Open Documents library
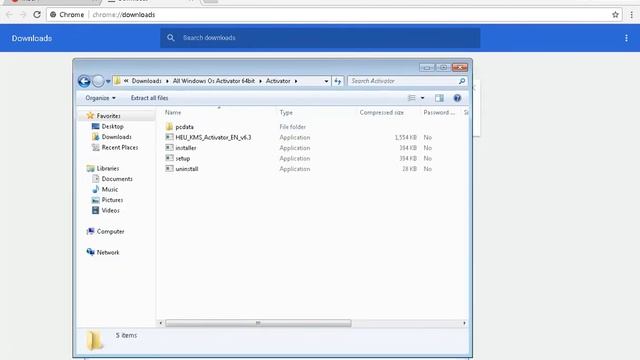 (117, 179)
